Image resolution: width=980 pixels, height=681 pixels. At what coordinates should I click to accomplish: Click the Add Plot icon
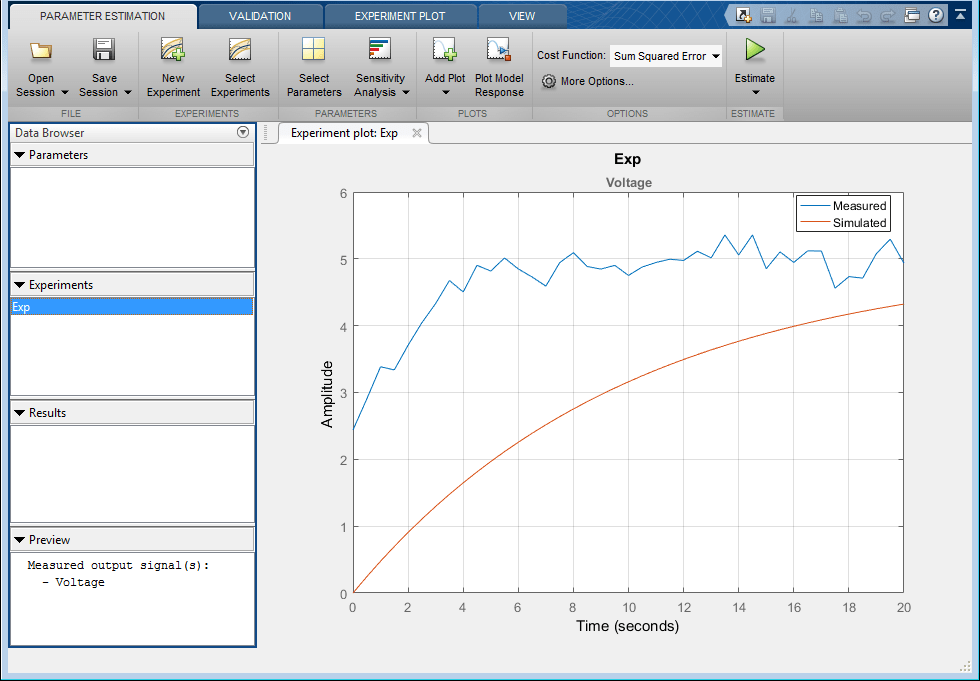(x=444, y=49)
